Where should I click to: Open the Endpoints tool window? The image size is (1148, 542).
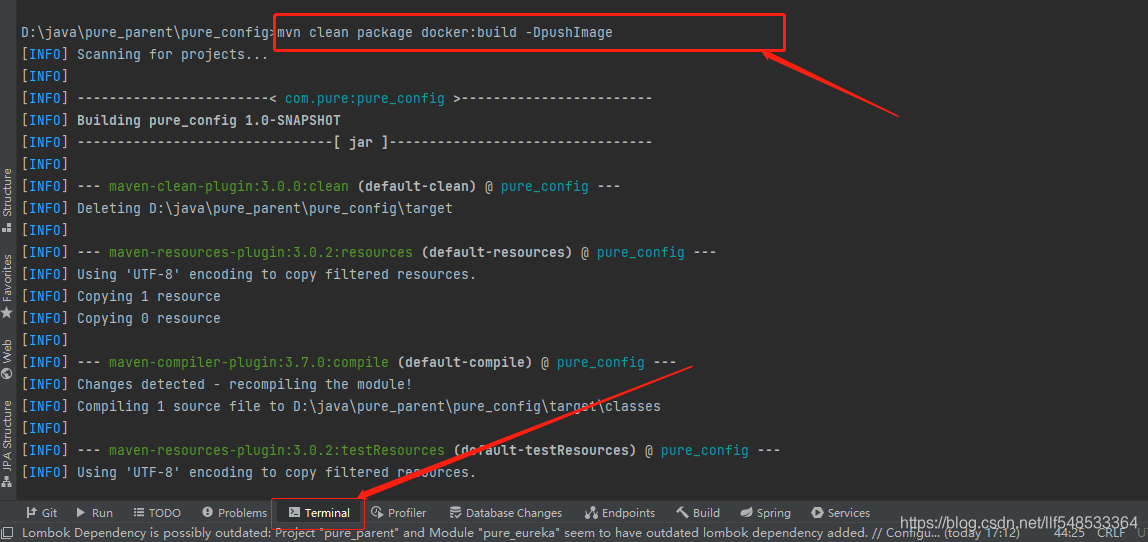coord(619,513)
